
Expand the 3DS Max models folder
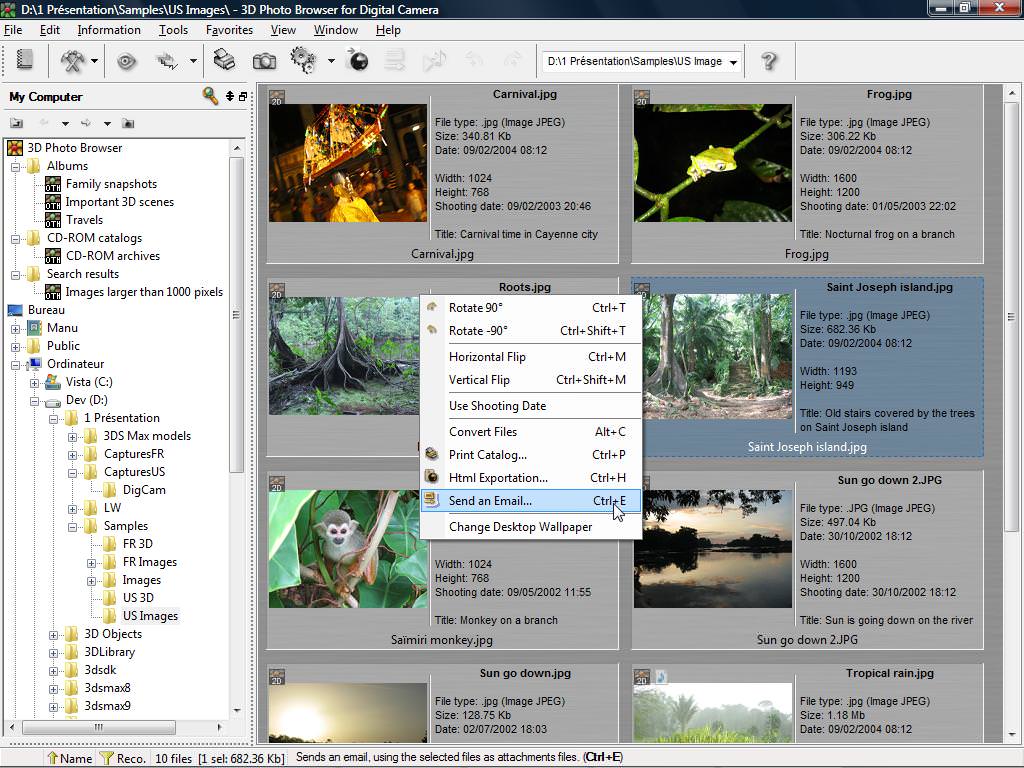[72, 437]
